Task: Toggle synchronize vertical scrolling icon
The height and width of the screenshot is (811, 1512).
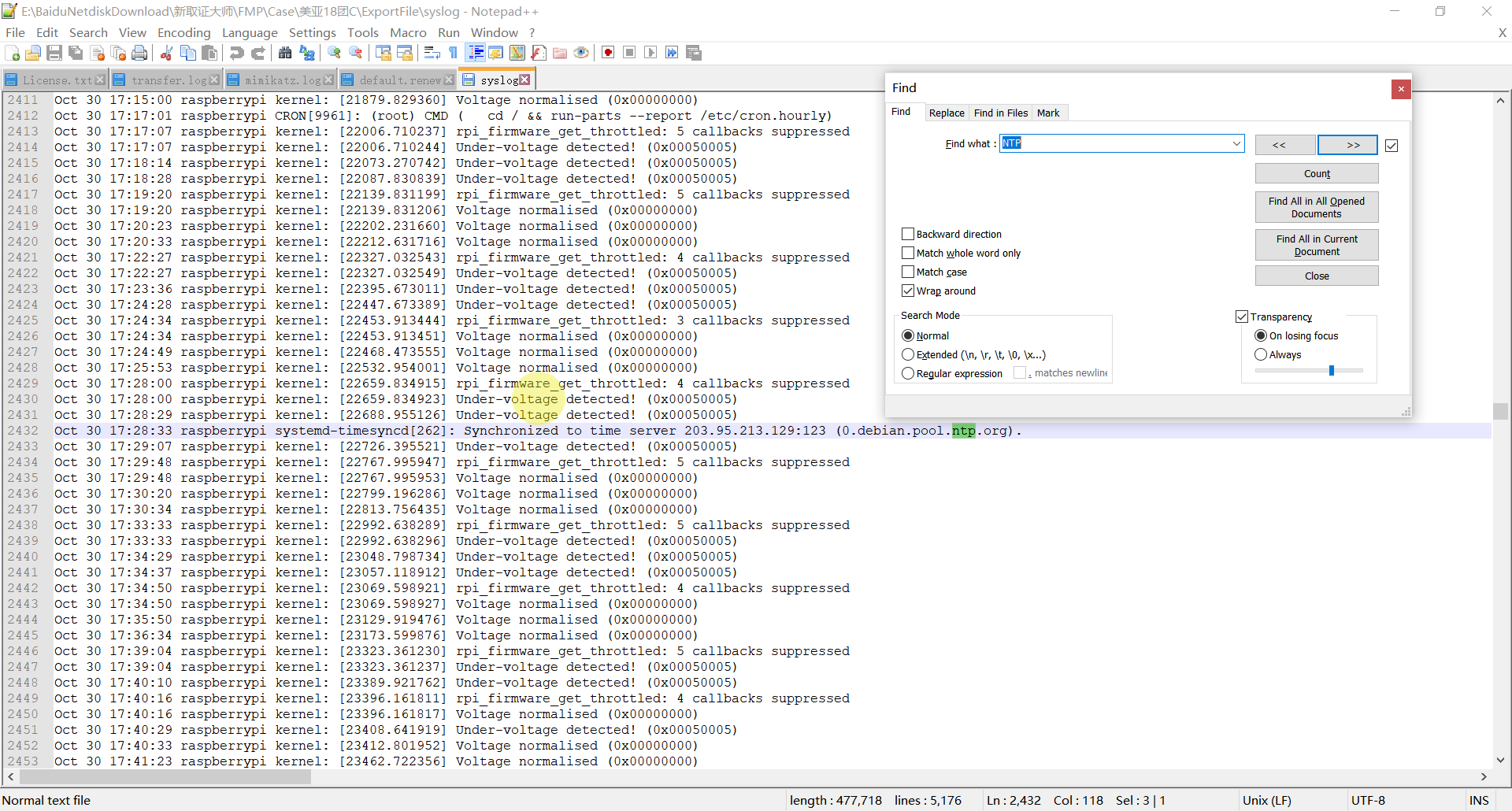Action: click(x=384, y=53)
